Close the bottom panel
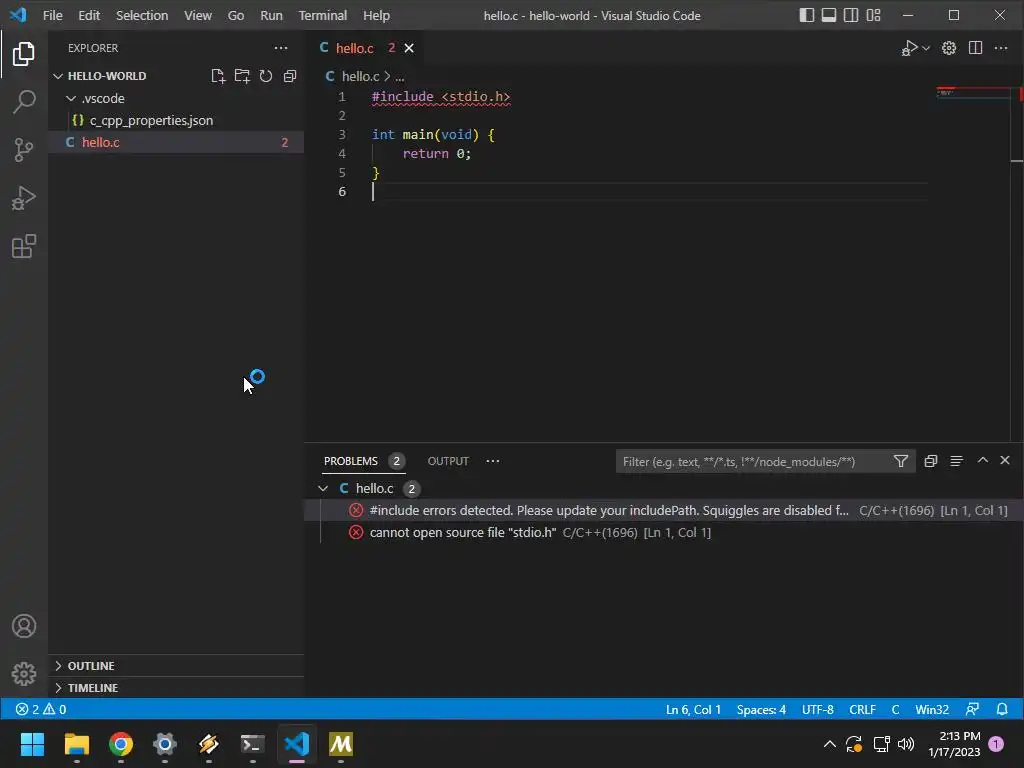Image resolution: width=1024 pixels, height=768 pixels. (x=1005, y=460)
